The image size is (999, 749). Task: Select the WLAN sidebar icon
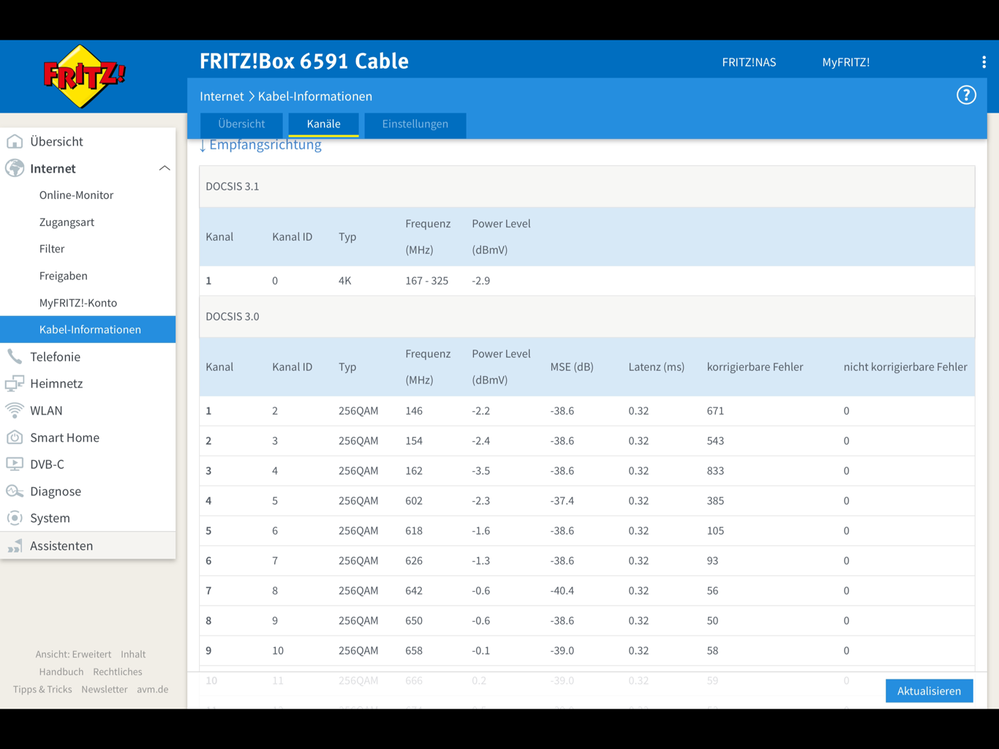[16, 410]
